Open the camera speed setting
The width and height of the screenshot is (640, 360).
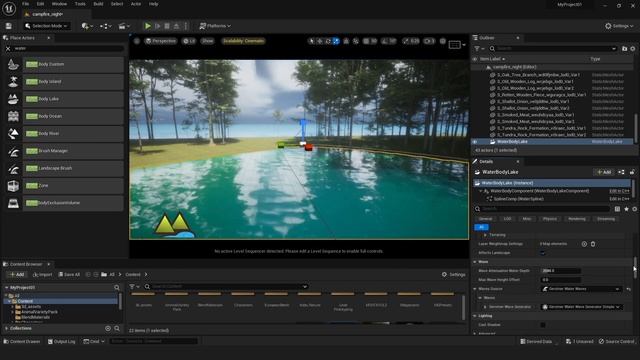[429, 41]
